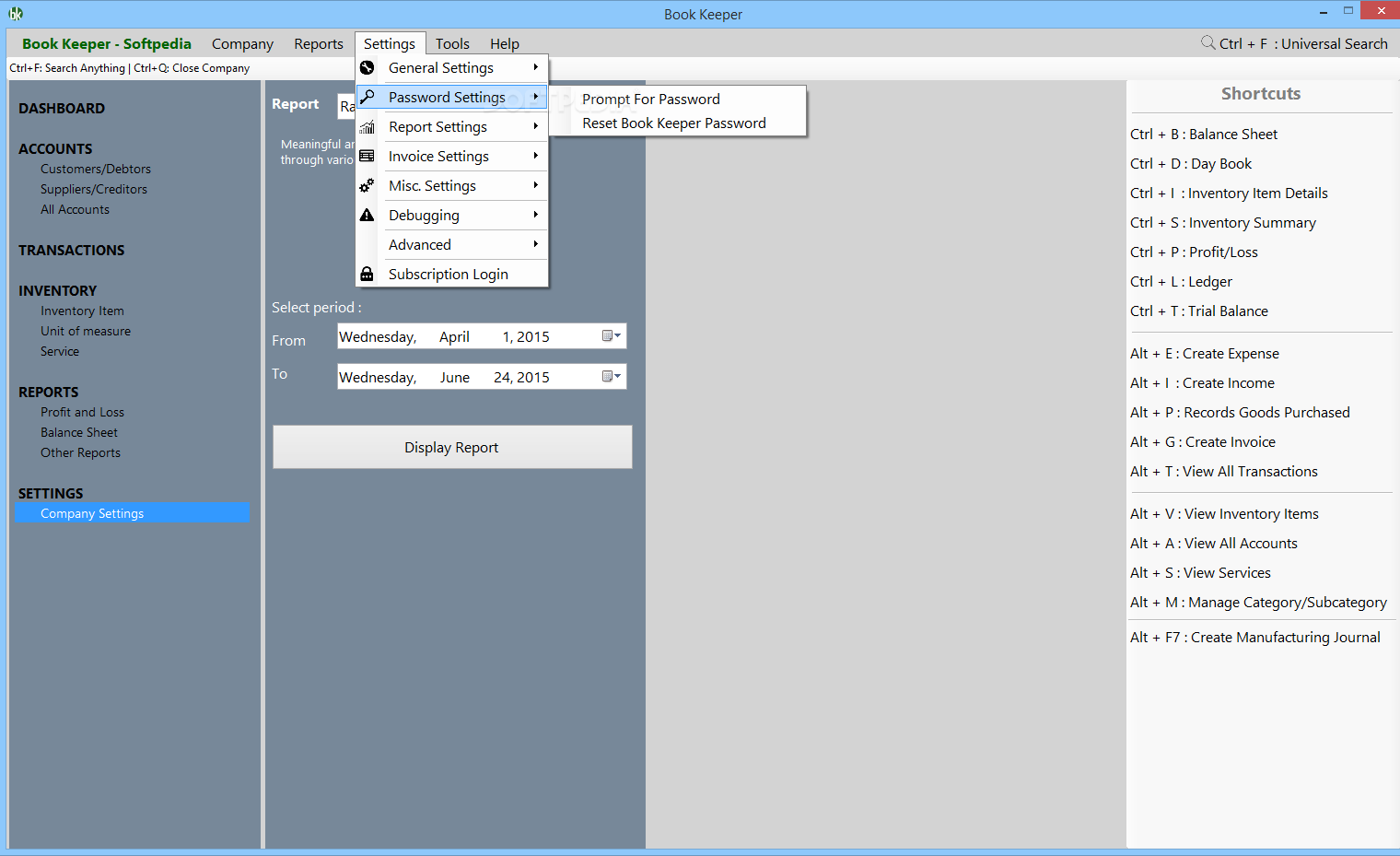Click Alt + S : View Services shortcut
Viewport: 1400px width, 856px height.
coord(1200,572)
